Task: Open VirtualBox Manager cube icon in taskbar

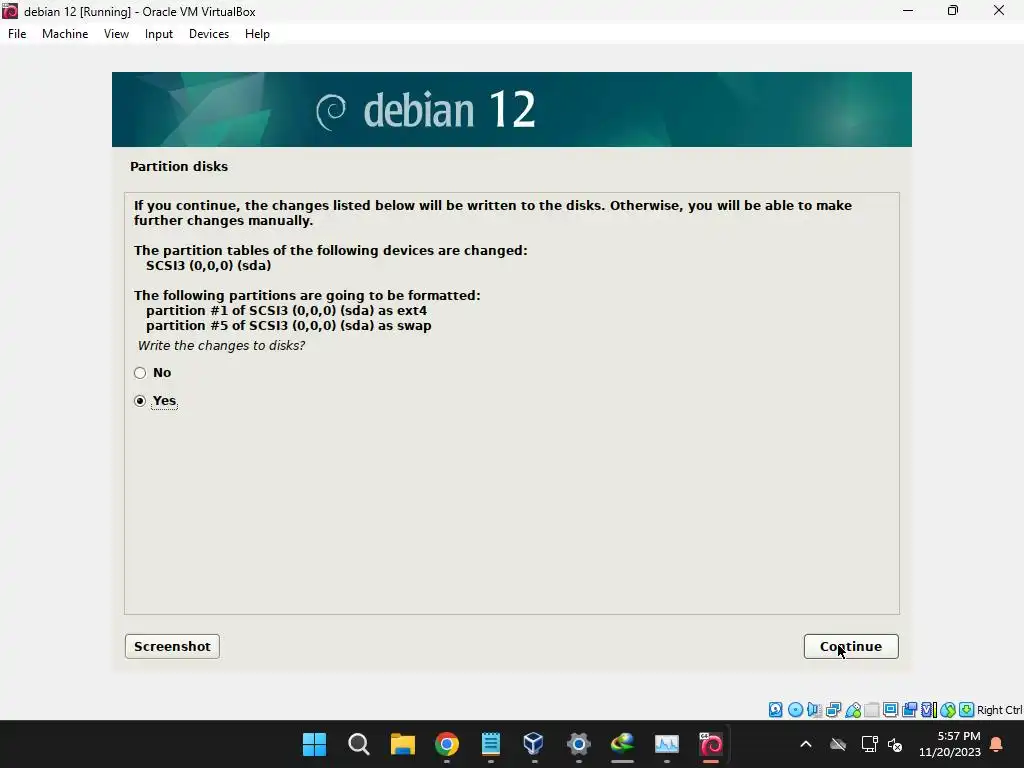Action: (534, 743)
